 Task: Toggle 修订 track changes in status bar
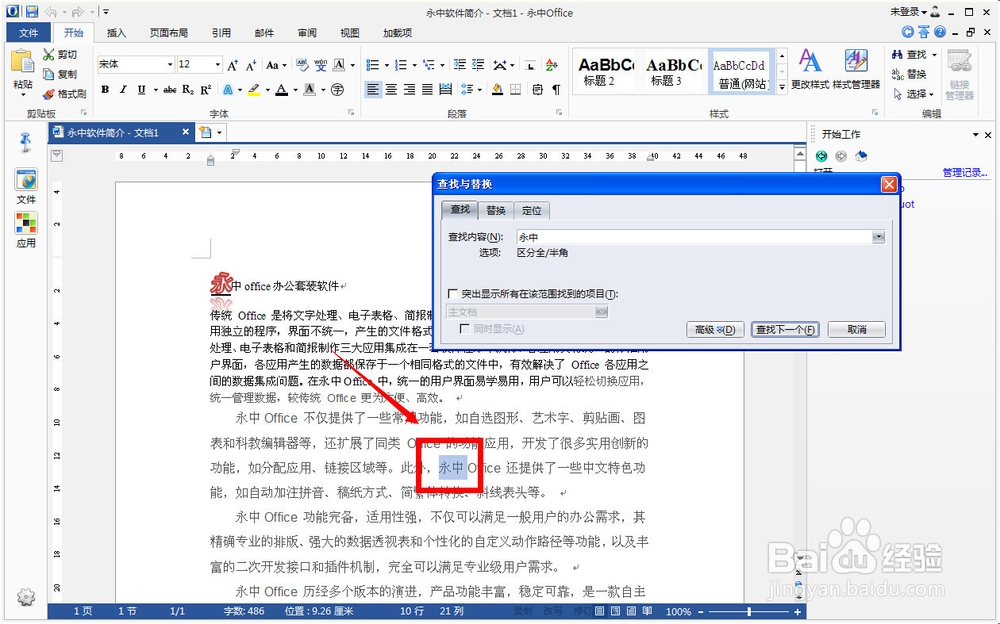pyautogui.click(x=582, y=611)
